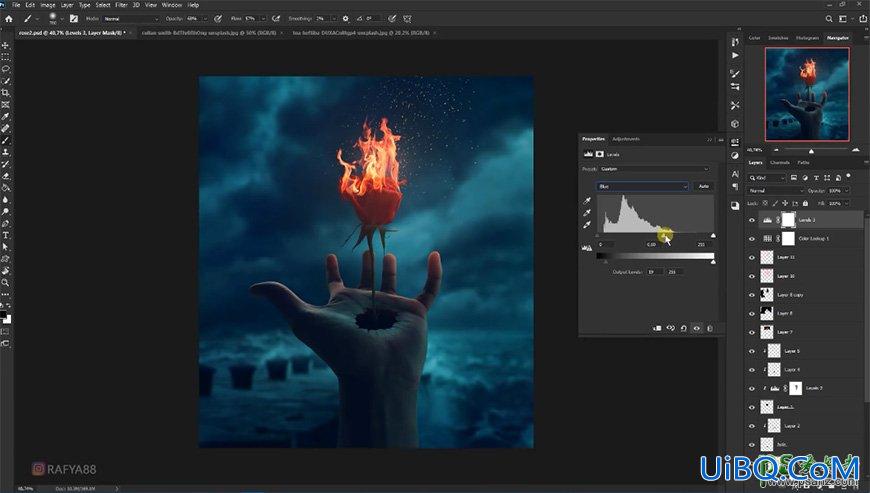Hide the Levels 3 layer
870x493 pixels.
click(x=752, y=220)
